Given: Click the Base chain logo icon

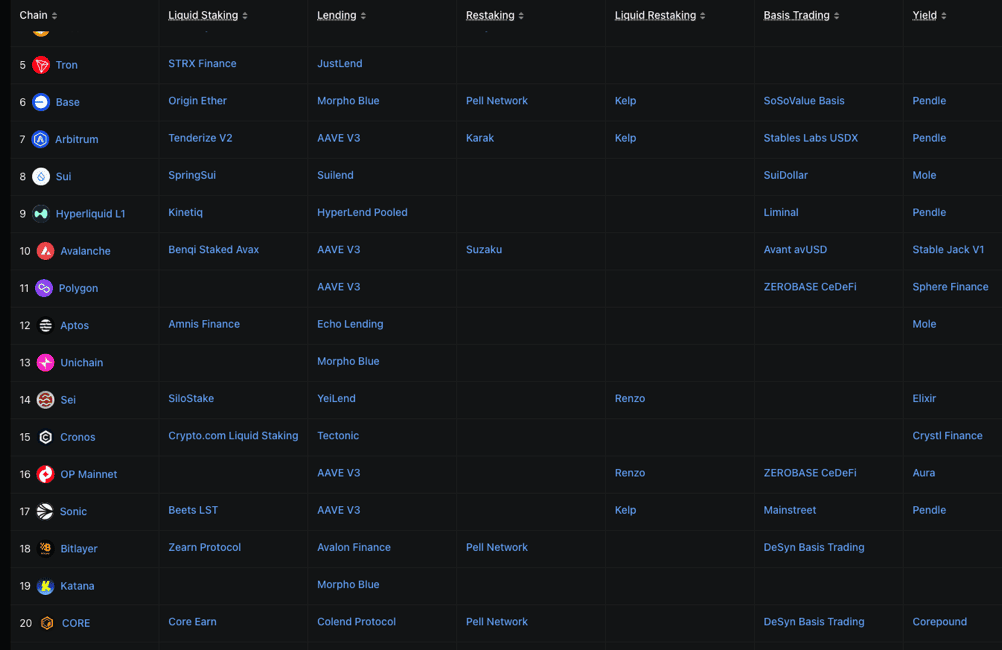Looking at the screenshot, I should (41, 102).
